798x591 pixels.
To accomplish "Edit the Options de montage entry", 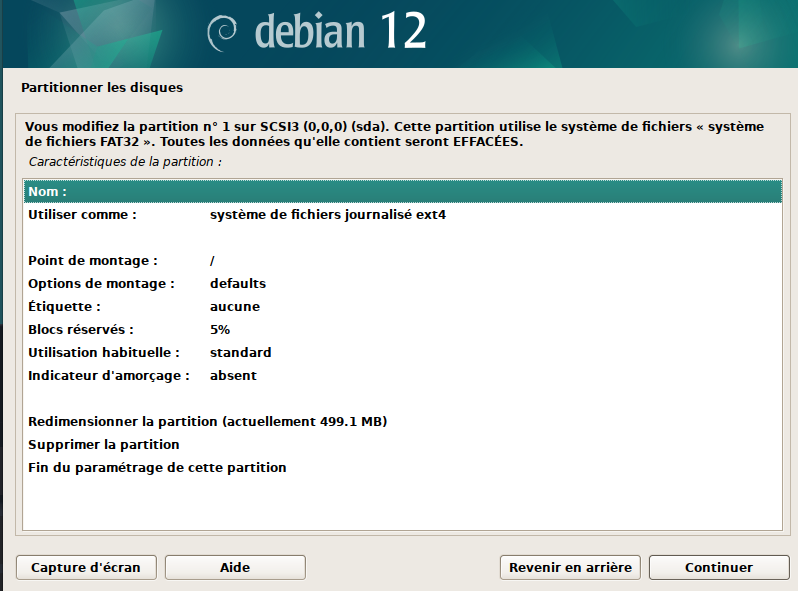I will [x=403, y=284].
